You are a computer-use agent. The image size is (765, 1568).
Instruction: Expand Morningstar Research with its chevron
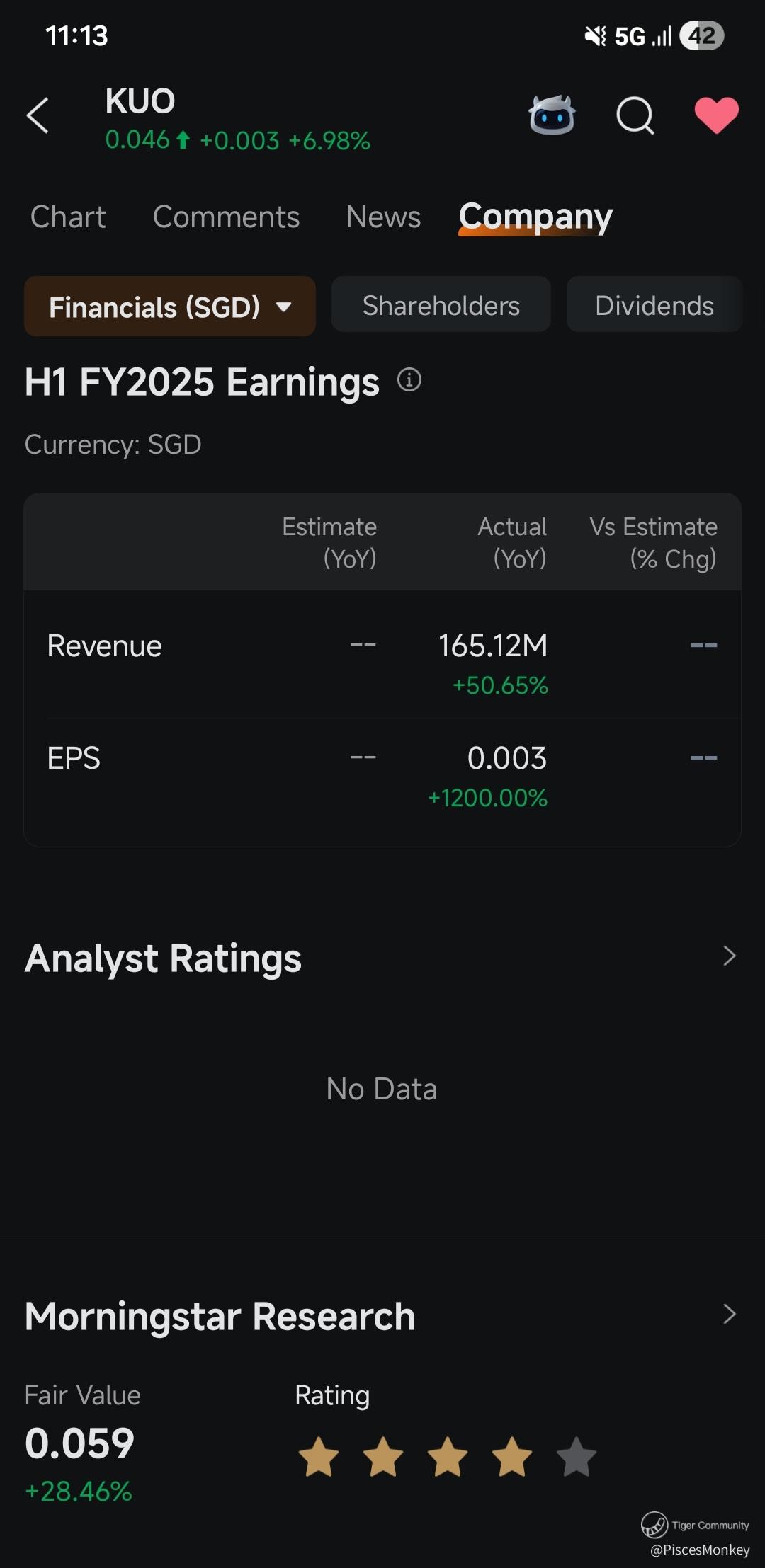(x=730, y=1315)
